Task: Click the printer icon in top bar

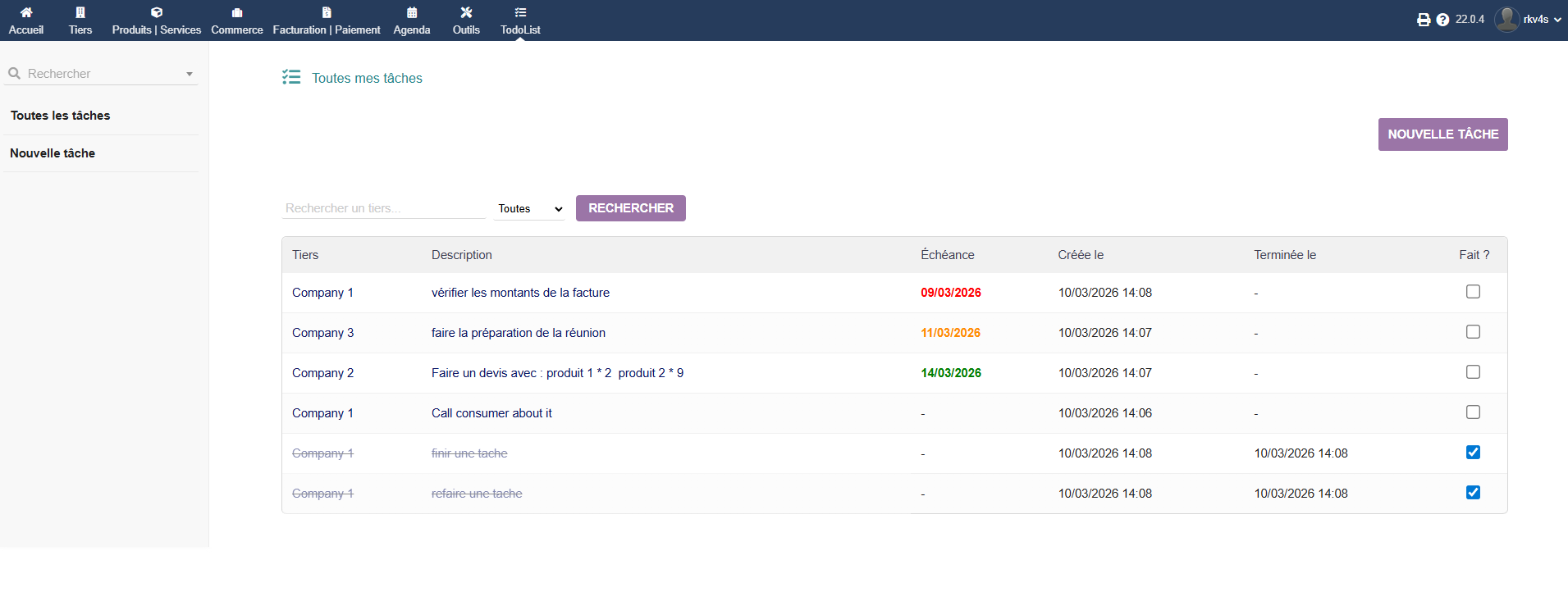Action: (x=1424, y=20)
